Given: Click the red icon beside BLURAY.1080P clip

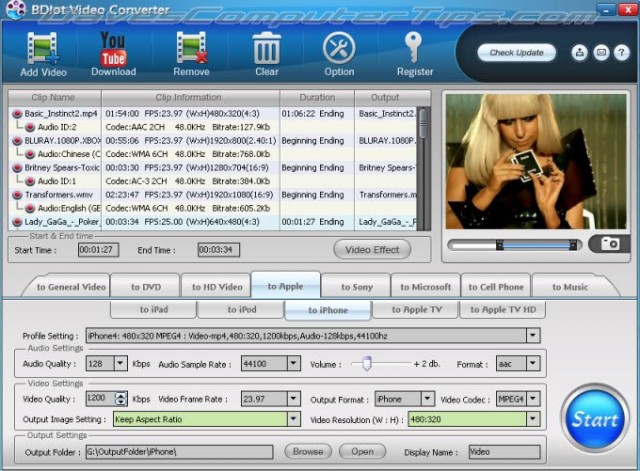Looking at the screenshot, I should pos(17,141).
